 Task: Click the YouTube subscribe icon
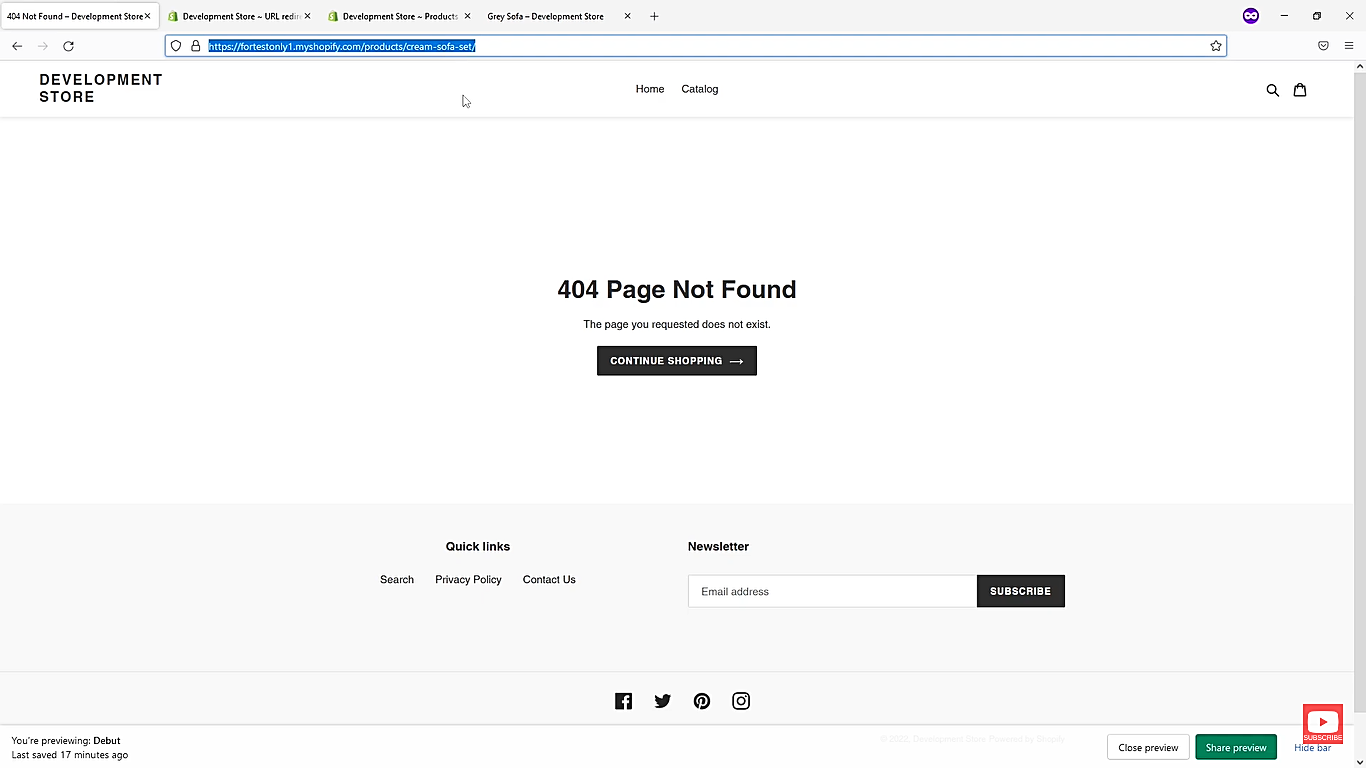click(x=1323, y=724)
